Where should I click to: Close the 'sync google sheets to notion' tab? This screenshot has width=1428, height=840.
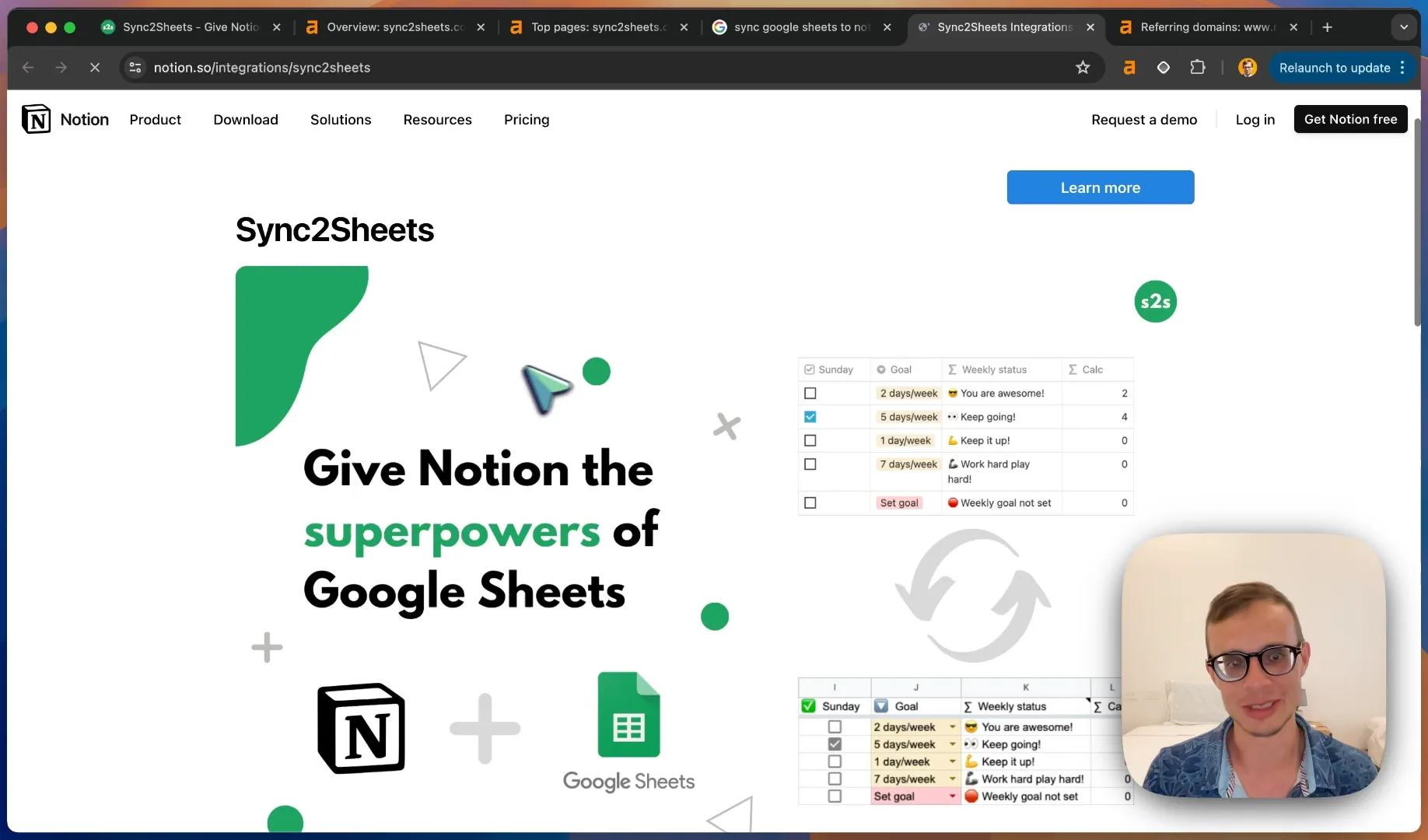887,27
